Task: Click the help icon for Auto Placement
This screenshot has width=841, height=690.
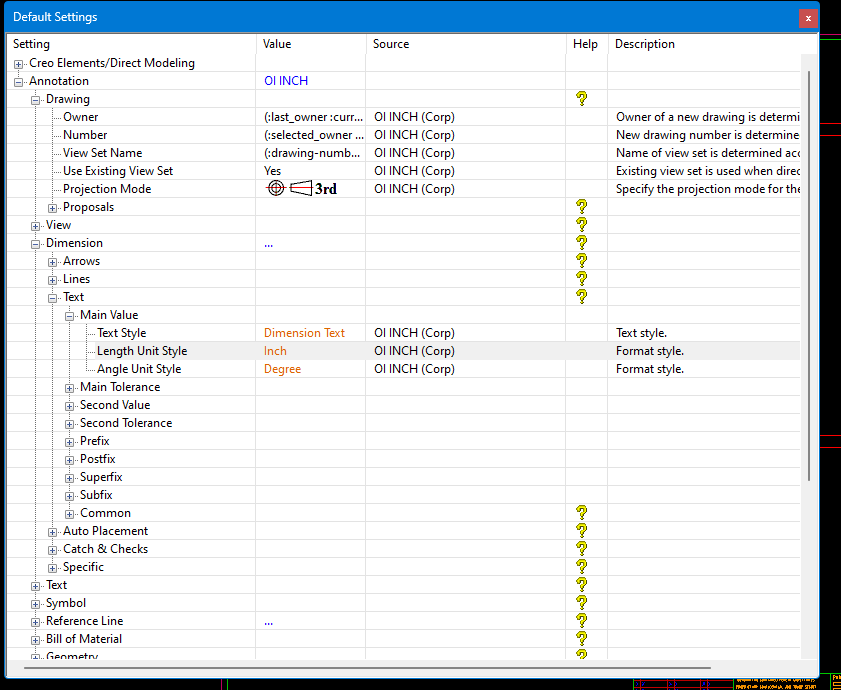Action: tap(582, 530)
